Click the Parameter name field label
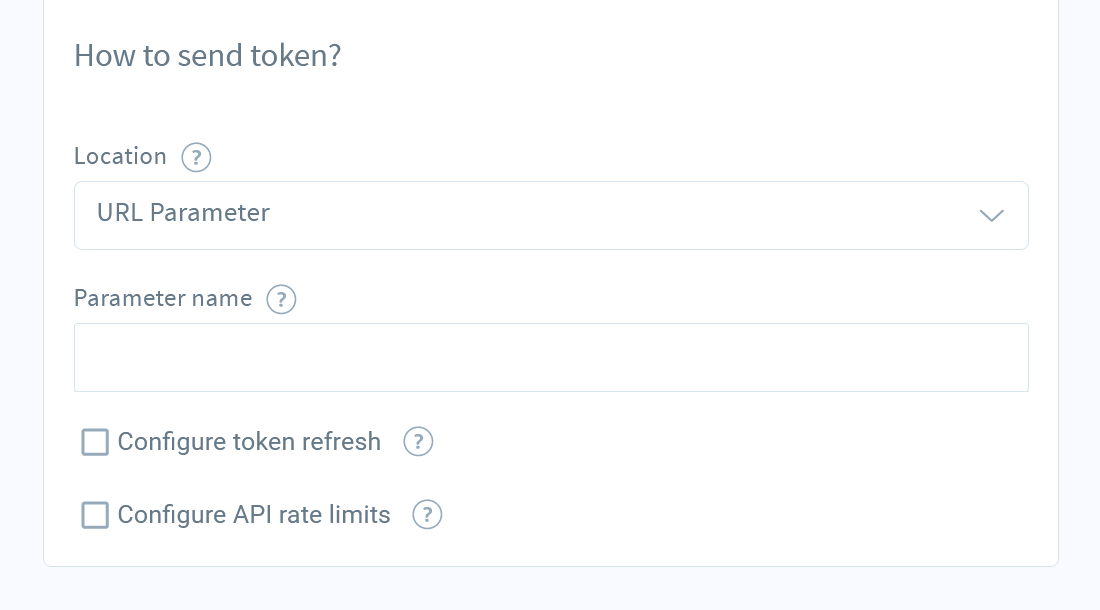Screen dimensions: 1100x610 (x=163, y=299)
